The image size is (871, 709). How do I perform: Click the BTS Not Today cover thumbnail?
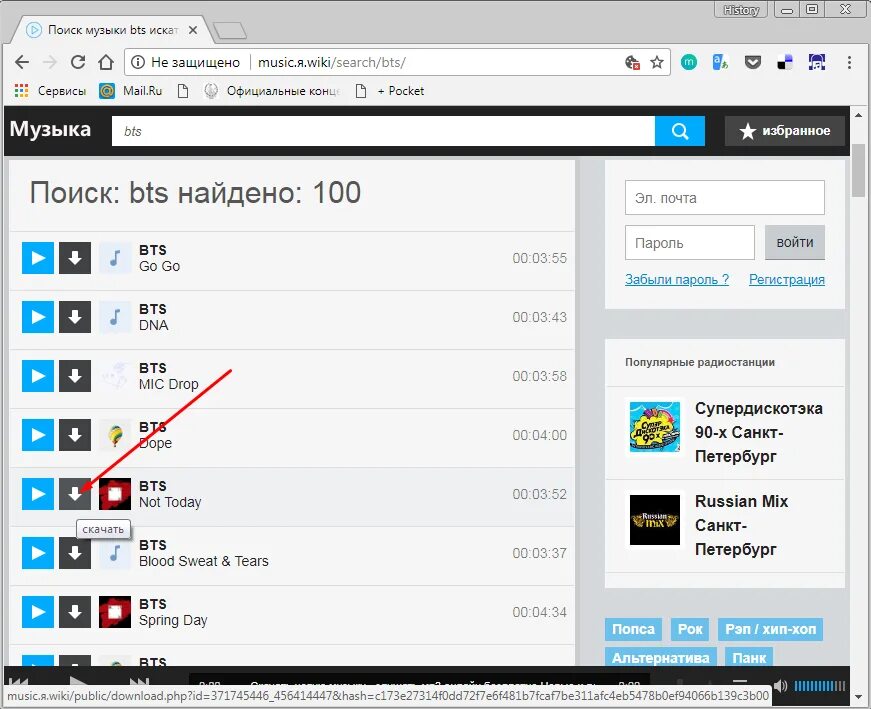pyautogui.click(x=115, y=494)
